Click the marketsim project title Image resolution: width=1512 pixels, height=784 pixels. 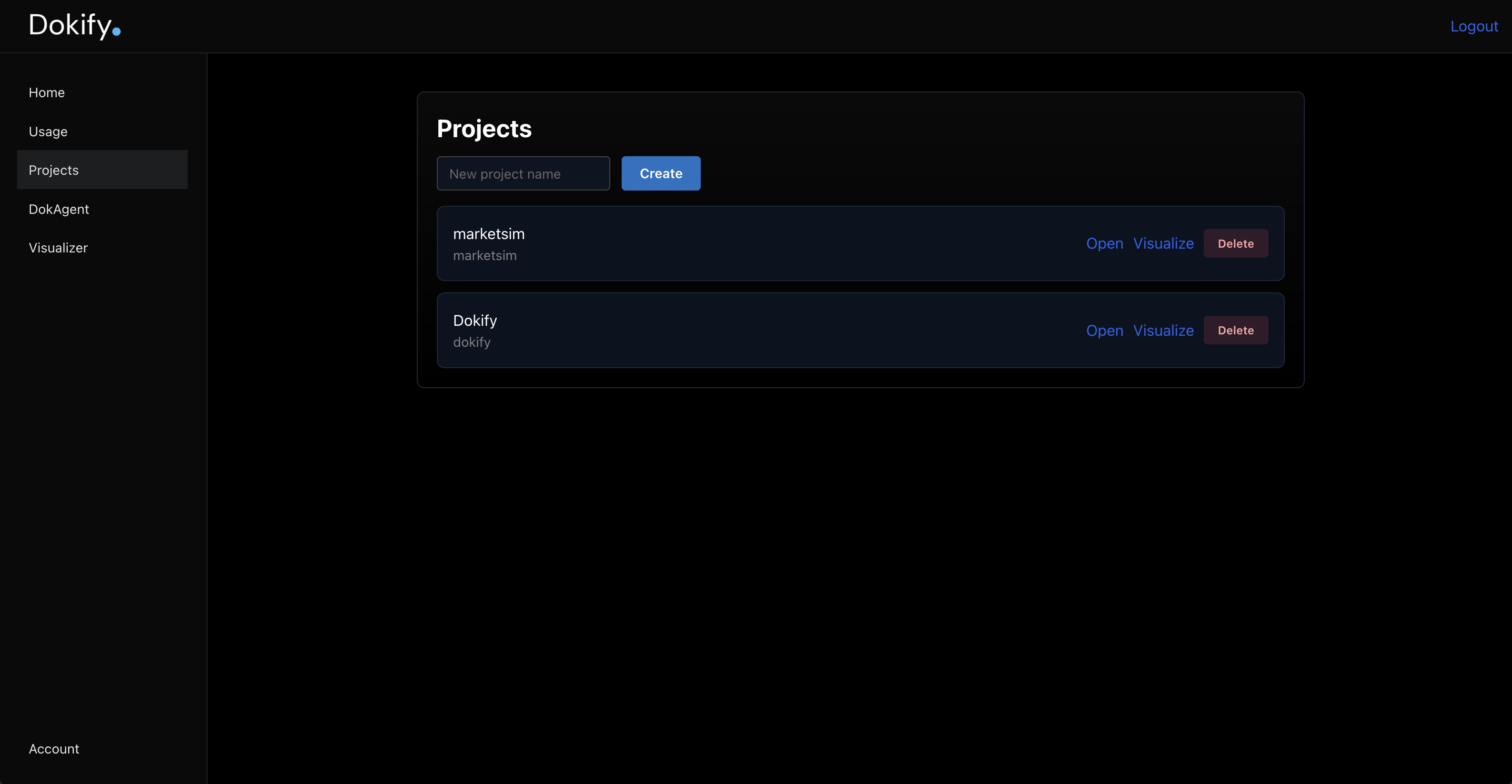[488, 234]
